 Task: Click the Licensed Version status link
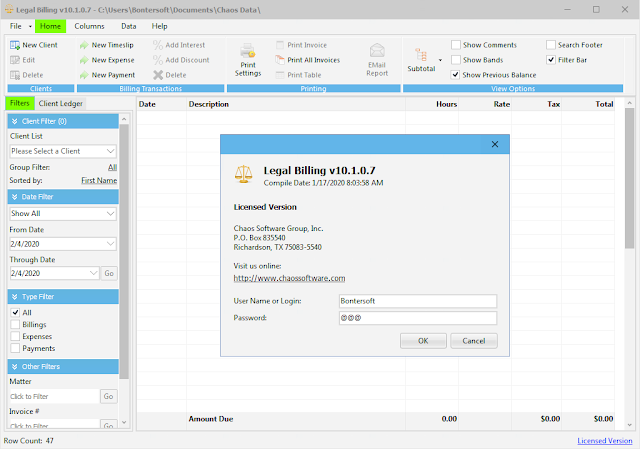click(604, 441)
